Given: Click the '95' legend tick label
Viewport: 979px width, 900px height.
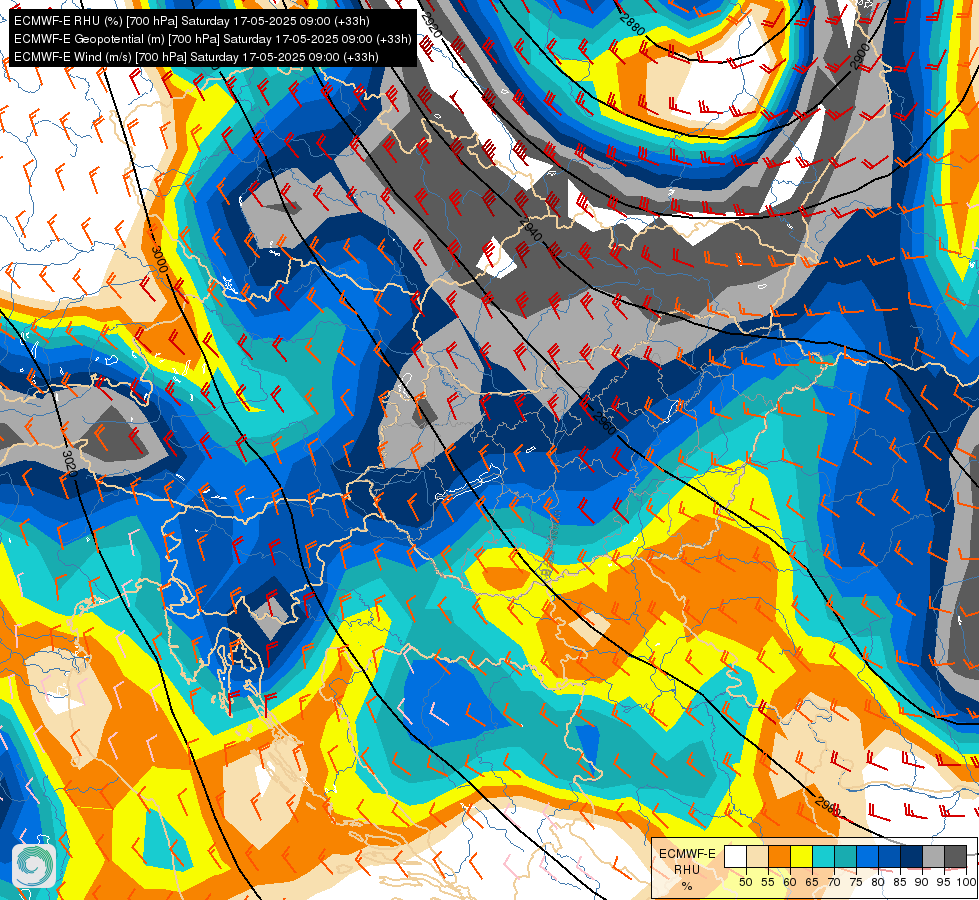Looking at the screenshot, I should pos(943,882).
